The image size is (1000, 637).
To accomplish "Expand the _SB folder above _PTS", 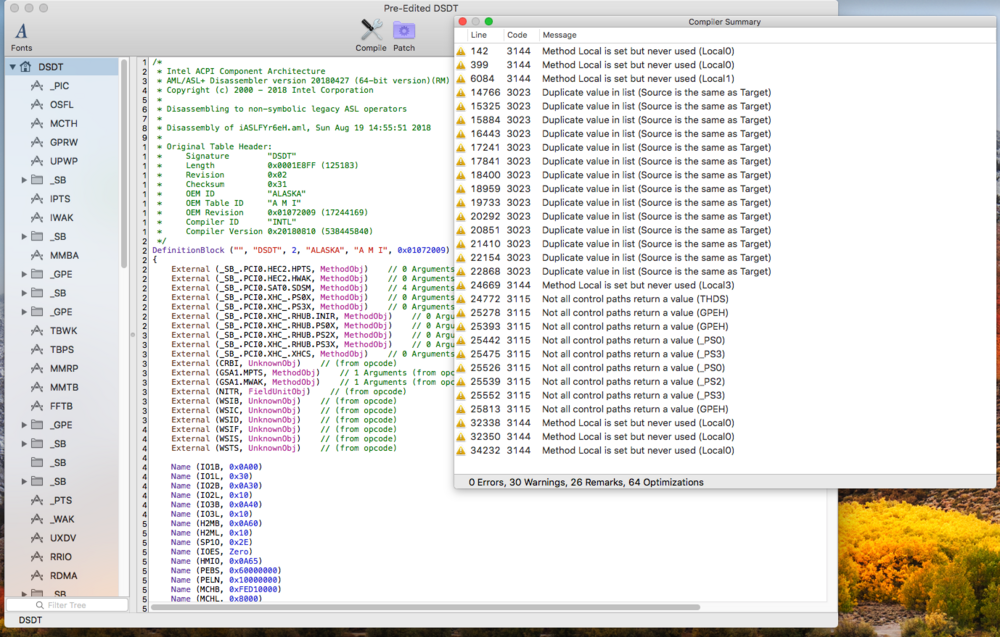I will 24,481.
